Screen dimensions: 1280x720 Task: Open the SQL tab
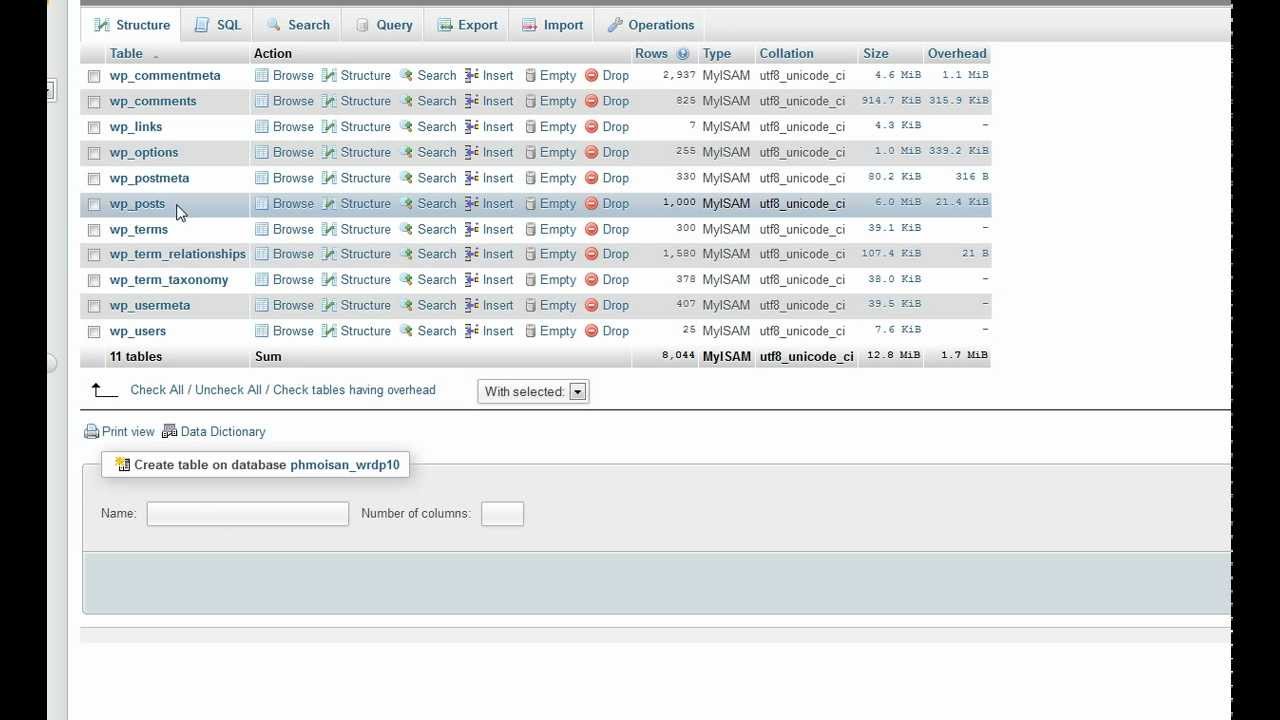coord(217,25)
